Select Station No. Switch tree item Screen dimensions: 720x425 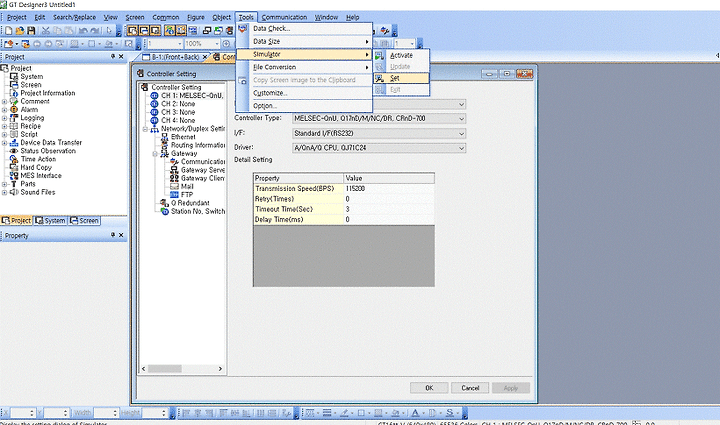pyautogui.click(x=198, y=211)
